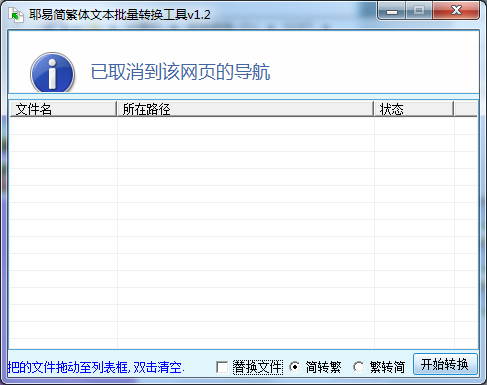This screenshot has height=385, width=487.
Task: Click the 所在路径 column header
Action: pyautogui.click(x=245, y=109)
